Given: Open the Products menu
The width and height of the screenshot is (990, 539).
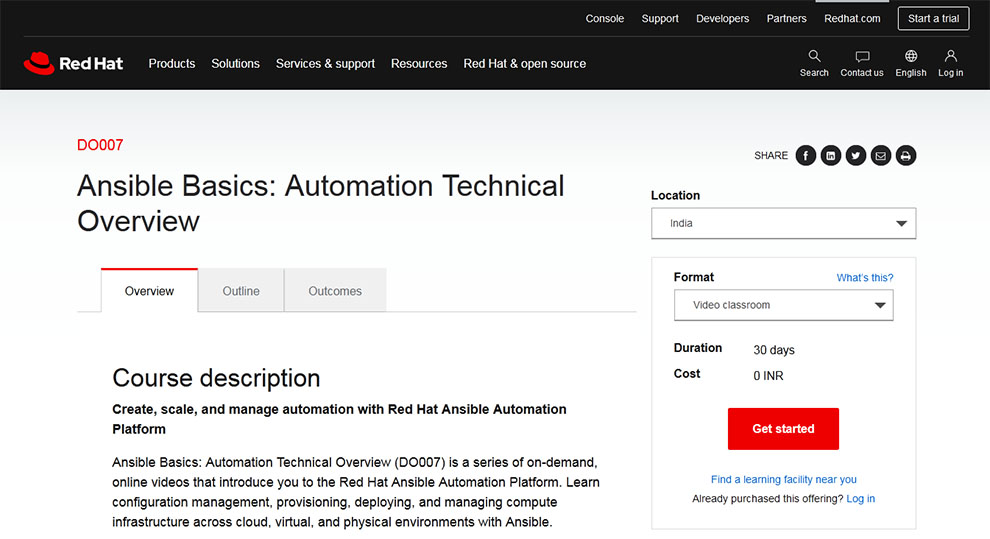Looking at the screenshot, I should pyautogui.click(x=172, y=64).
